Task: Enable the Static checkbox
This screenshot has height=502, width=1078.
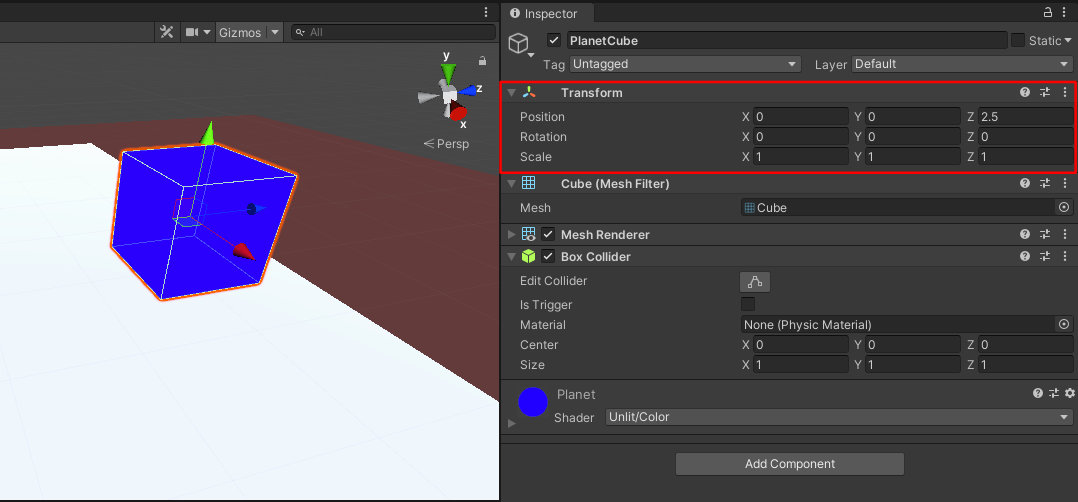Action: tap(1018, 41)
